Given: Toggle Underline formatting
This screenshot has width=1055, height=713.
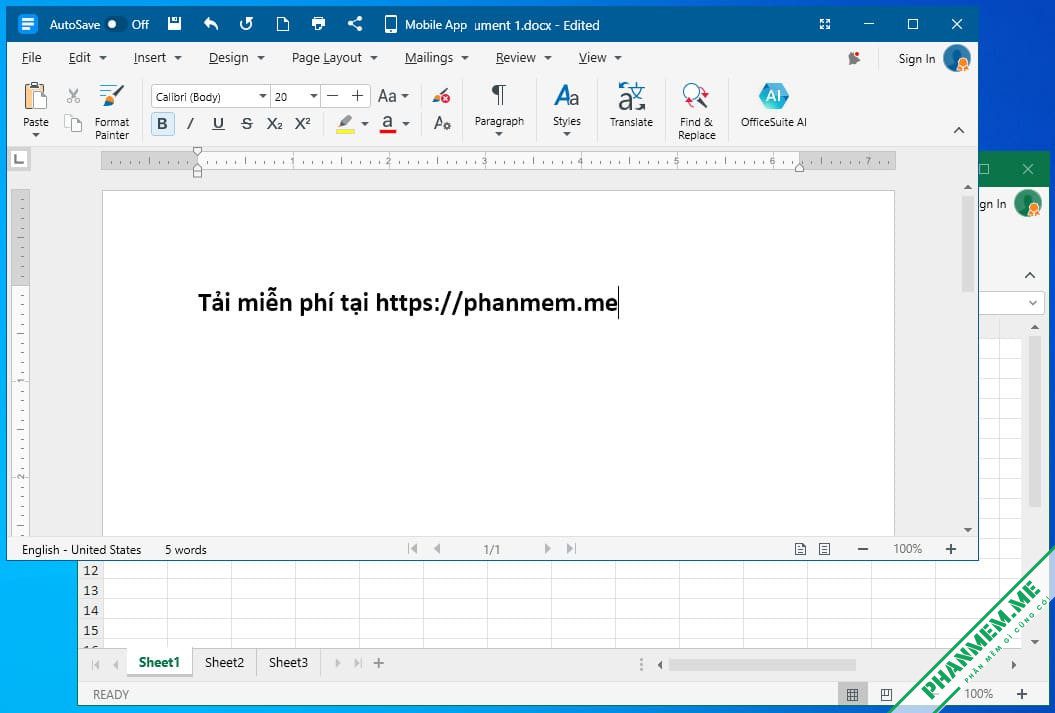Looking at the screenshot, I should pyautogui.click(x=218, y=124).
